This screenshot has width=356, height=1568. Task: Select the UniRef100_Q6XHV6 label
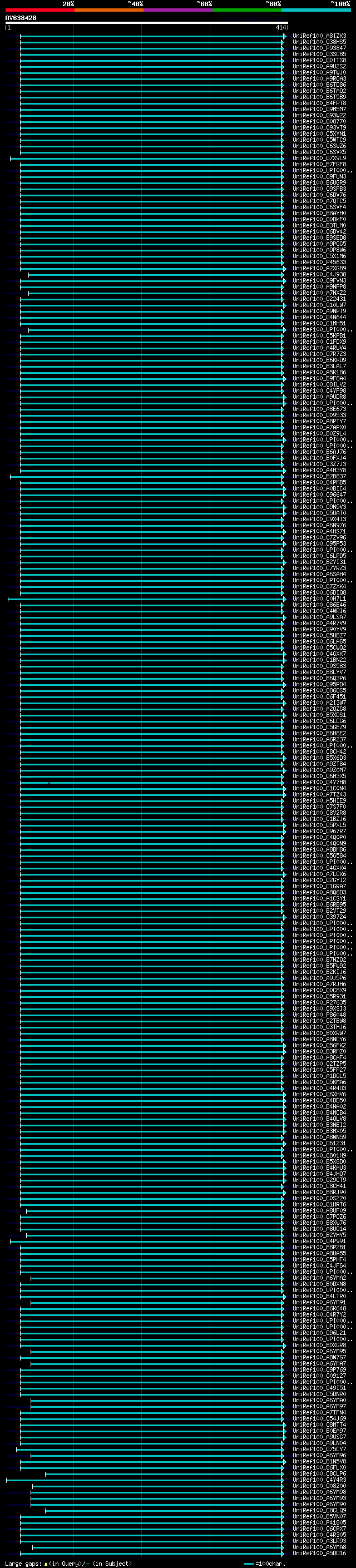(319, 1095)
